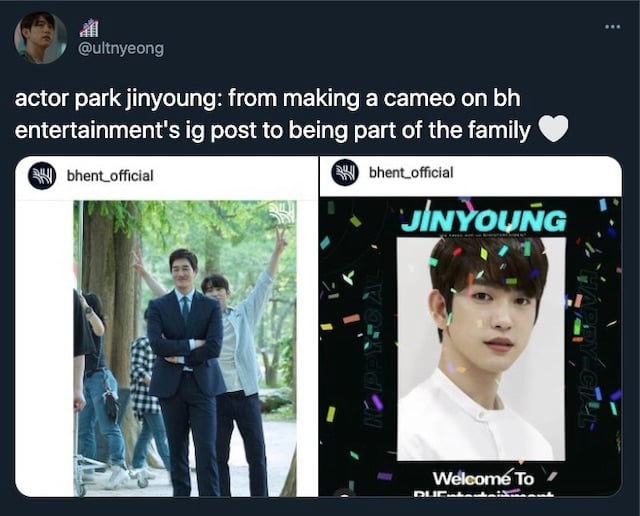640x516 pixels.
Task: Click the Welcome To caption text
Action: pos(483,478)
